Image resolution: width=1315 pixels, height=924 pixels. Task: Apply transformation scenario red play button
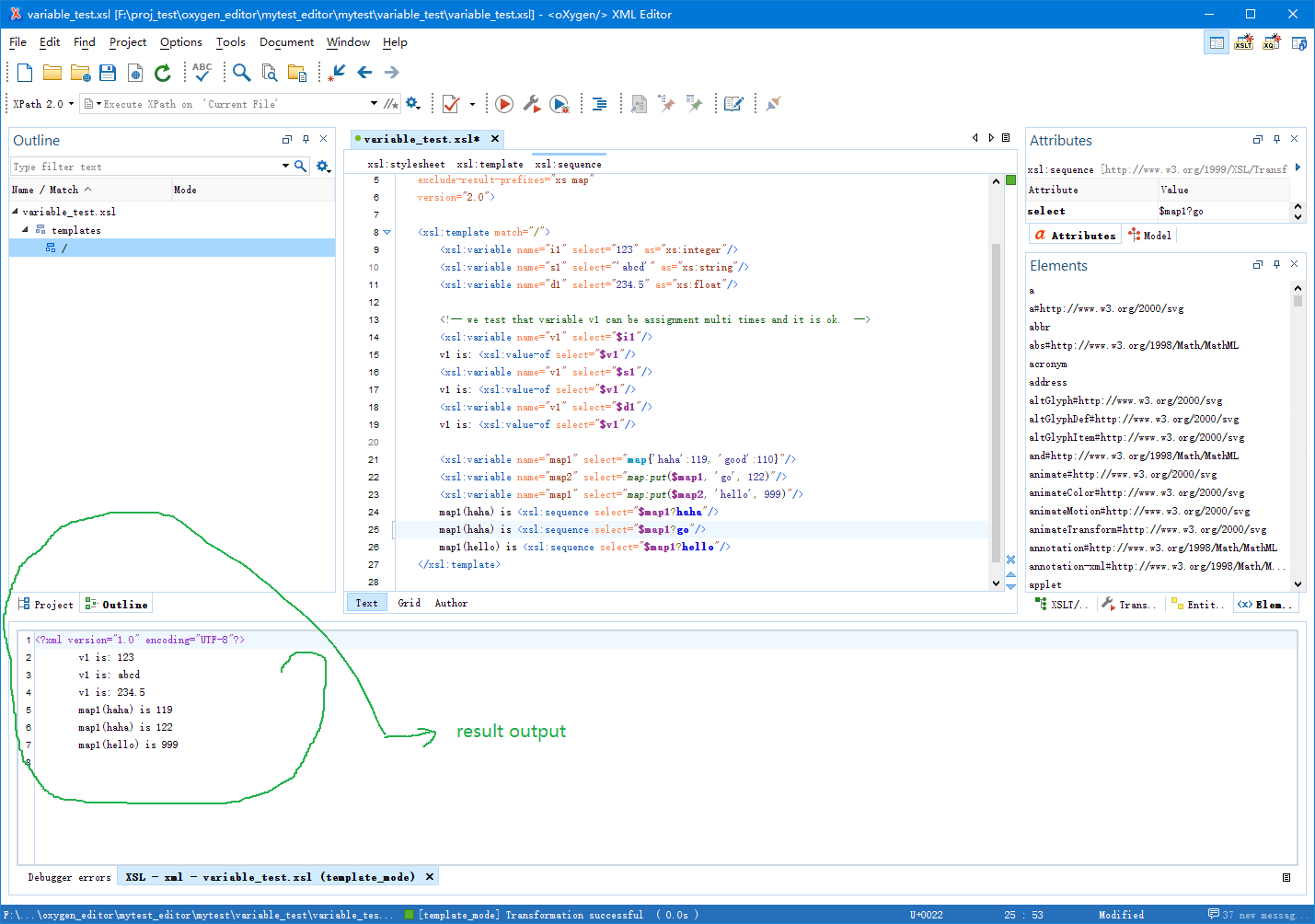(x=504, y=104)
